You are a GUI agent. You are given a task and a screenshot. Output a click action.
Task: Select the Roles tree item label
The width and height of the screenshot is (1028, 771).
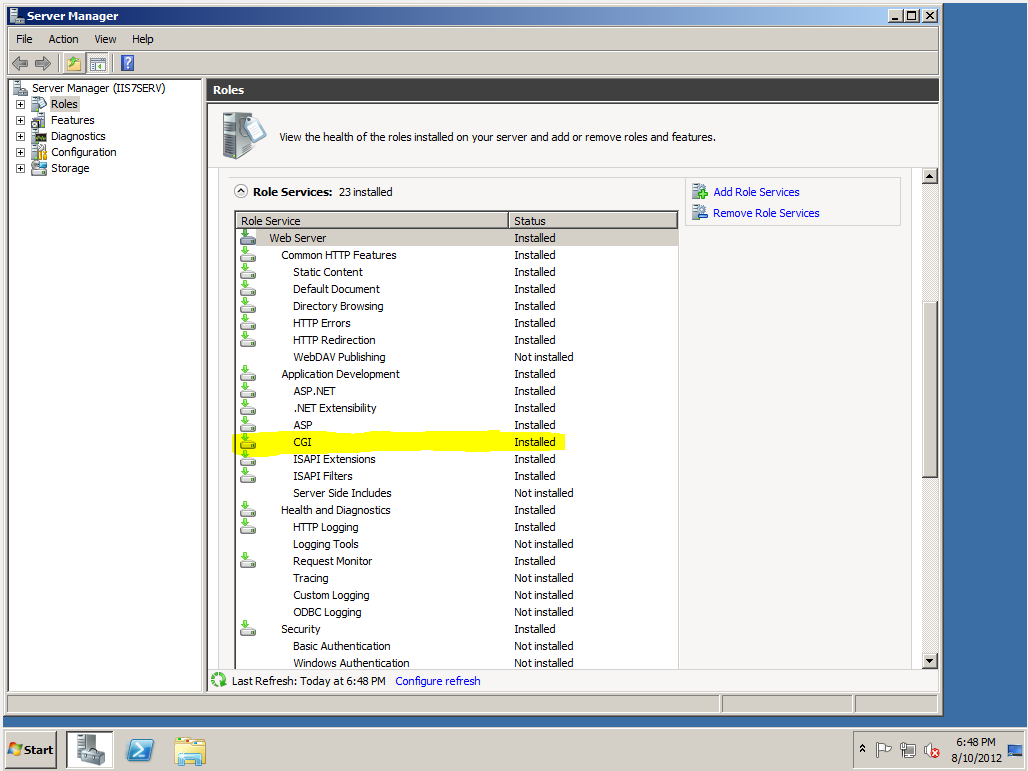pyautogui.click(x=64, y=104)
